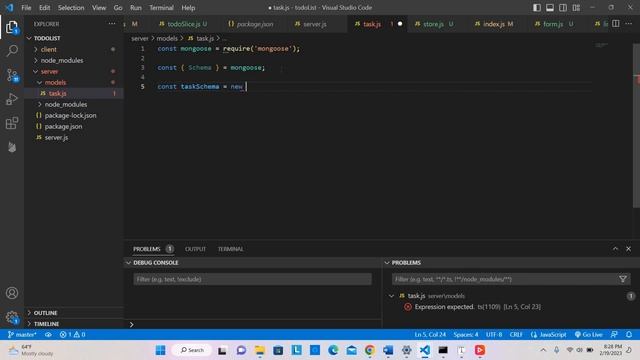
Task: Click the split editor right icon
Action: tap(616, 24)
